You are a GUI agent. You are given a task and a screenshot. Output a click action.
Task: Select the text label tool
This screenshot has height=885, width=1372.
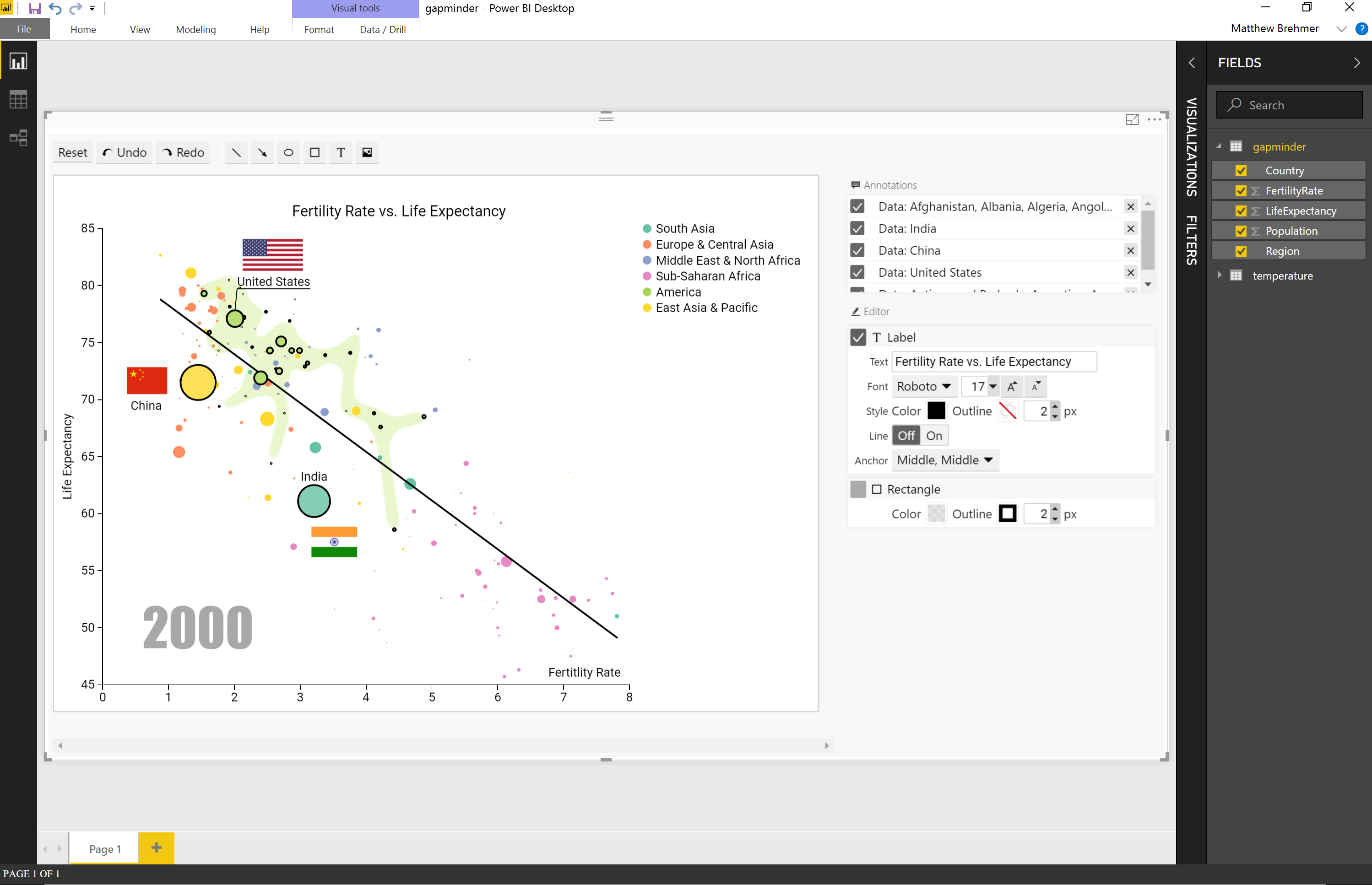tap(341, 152)
